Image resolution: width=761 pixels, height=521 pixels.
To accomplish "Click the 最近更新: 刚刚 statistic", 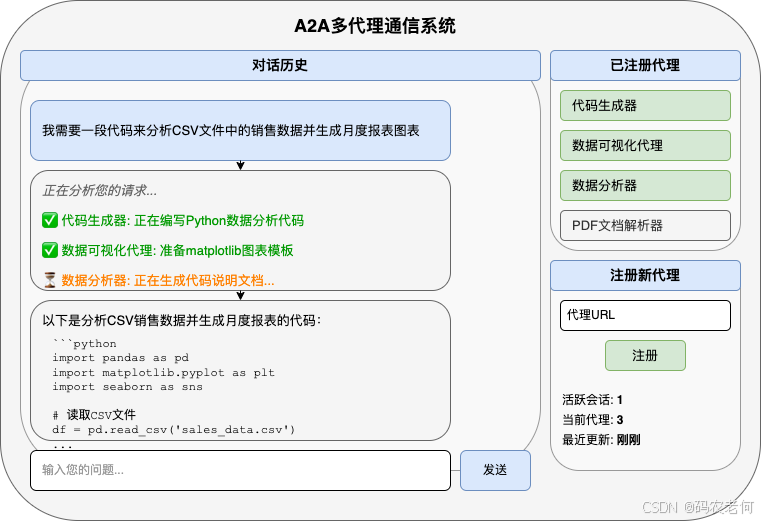I will (601, 440).
